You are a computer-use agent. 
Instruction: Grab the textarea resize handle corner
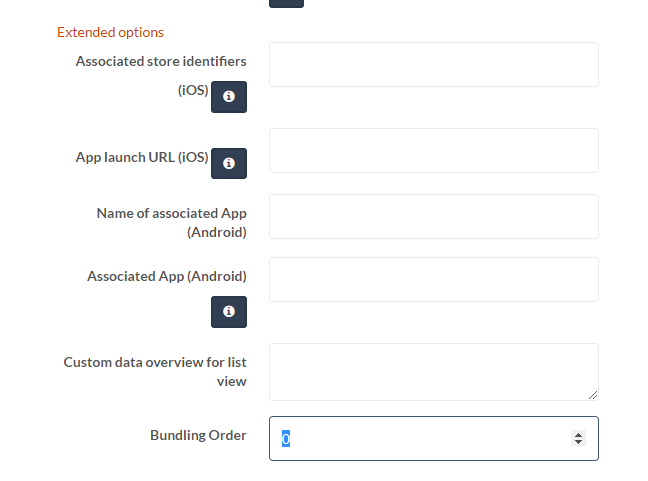click(593, 395)
